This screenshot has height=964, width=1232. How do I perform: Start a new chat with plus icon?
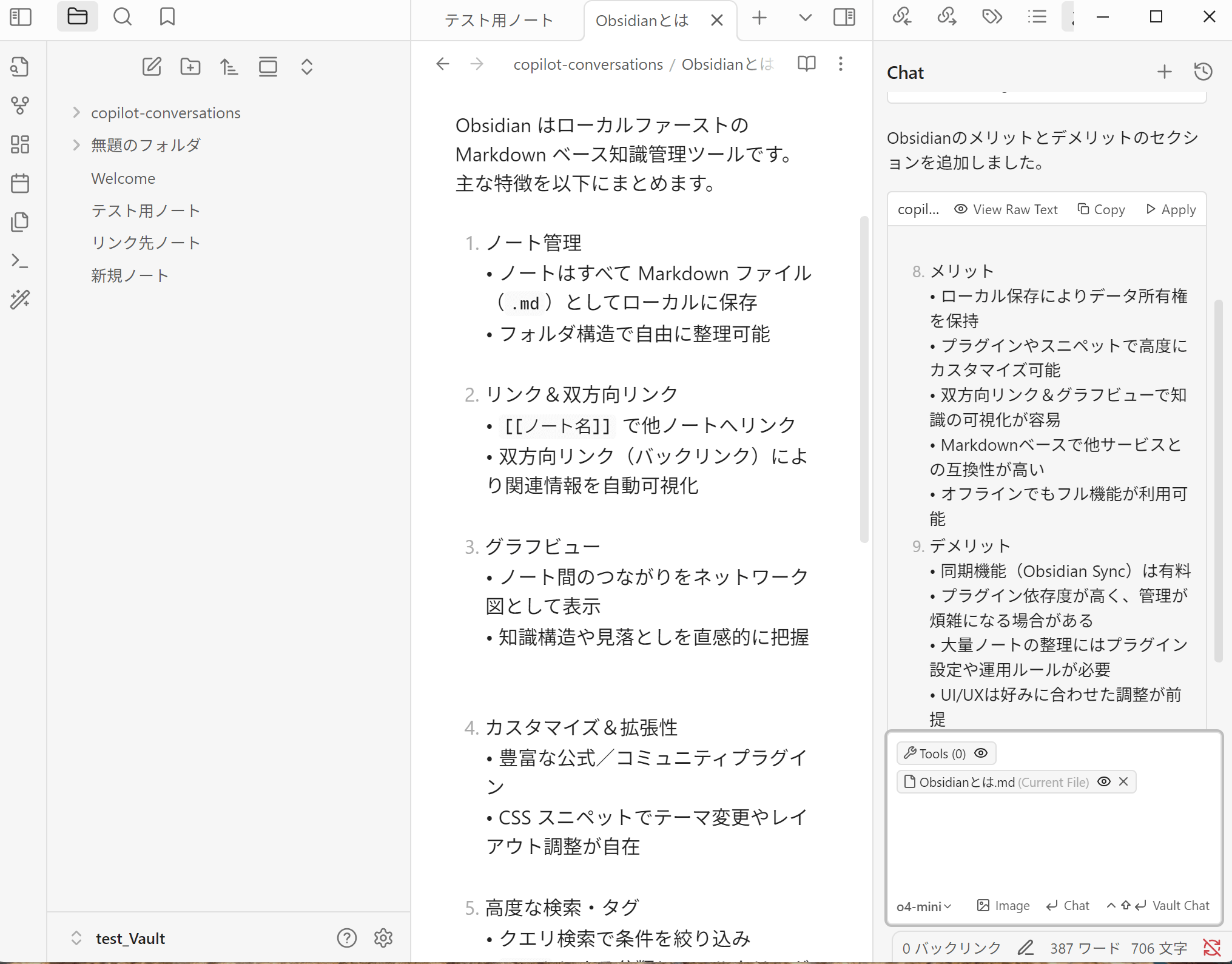(x=1165, y=72)
